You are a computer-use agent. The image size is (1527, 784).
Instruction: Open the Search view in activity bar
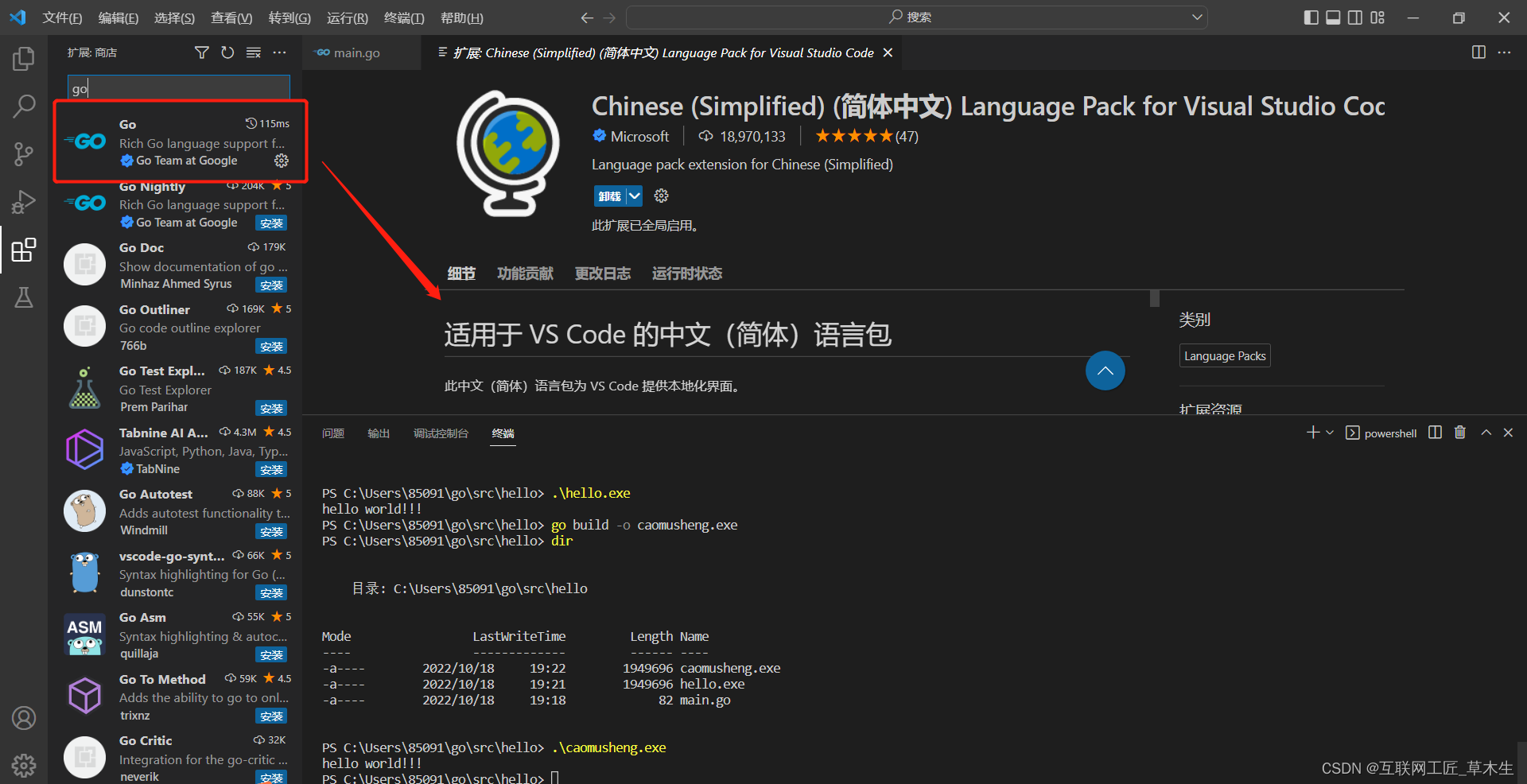tap(24, 106)
